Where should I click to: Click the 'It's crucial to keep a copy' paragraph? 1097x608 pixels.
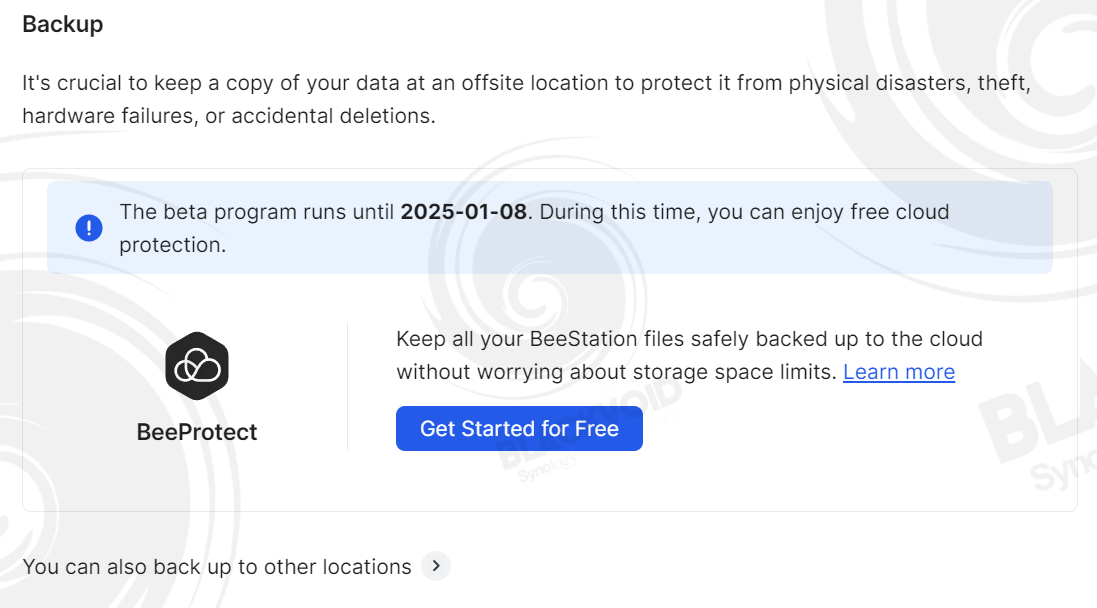pos(527,99)
